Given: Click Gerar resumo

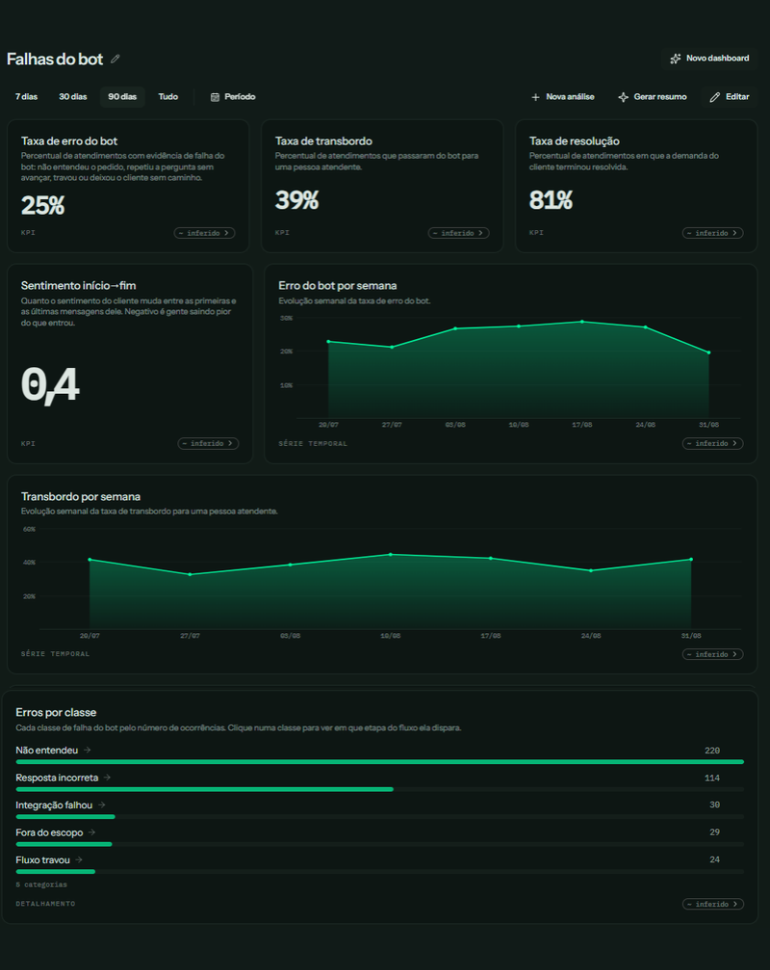Looking at the screenshot, I should tap(652, 97).
